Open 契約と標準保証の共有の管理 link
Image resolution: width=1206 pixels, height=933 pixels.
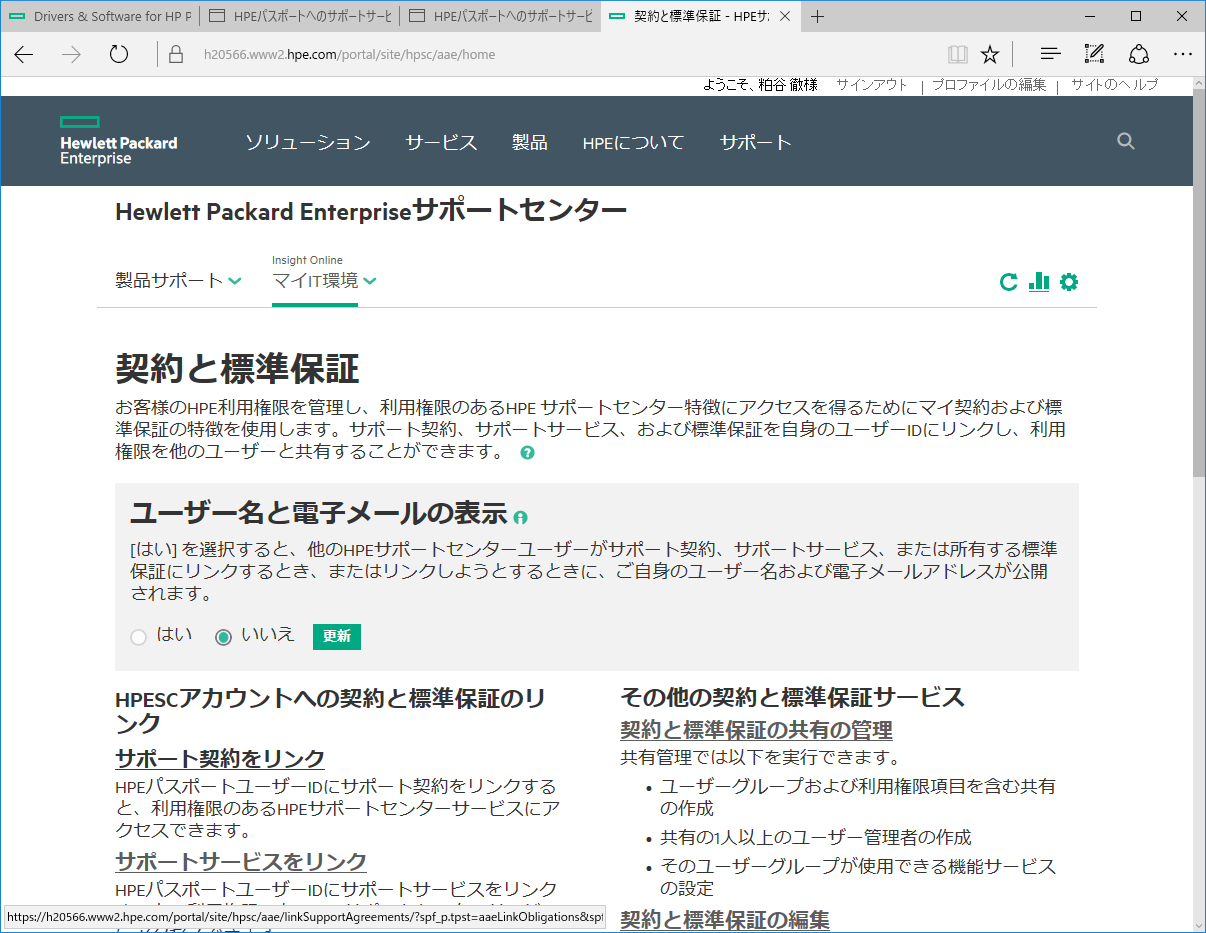757,730
